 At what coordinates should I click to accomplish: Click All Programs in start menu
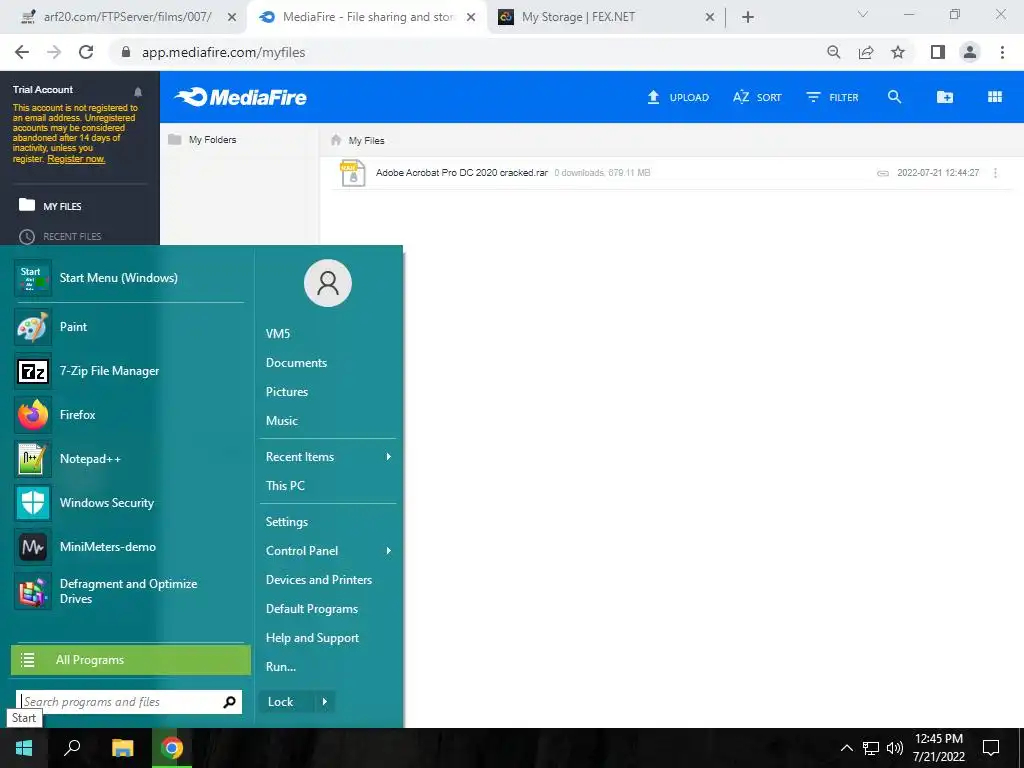tap(131, 660)
